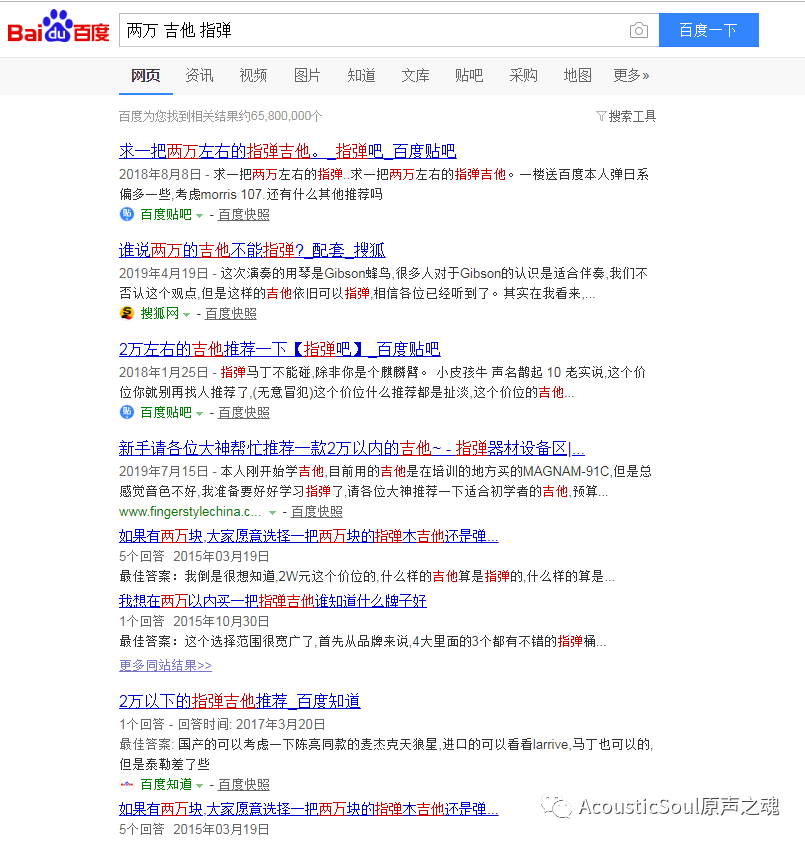Screen dimensions: 805x841
Task: Switch to the 采购 tab
Action: 523,76
